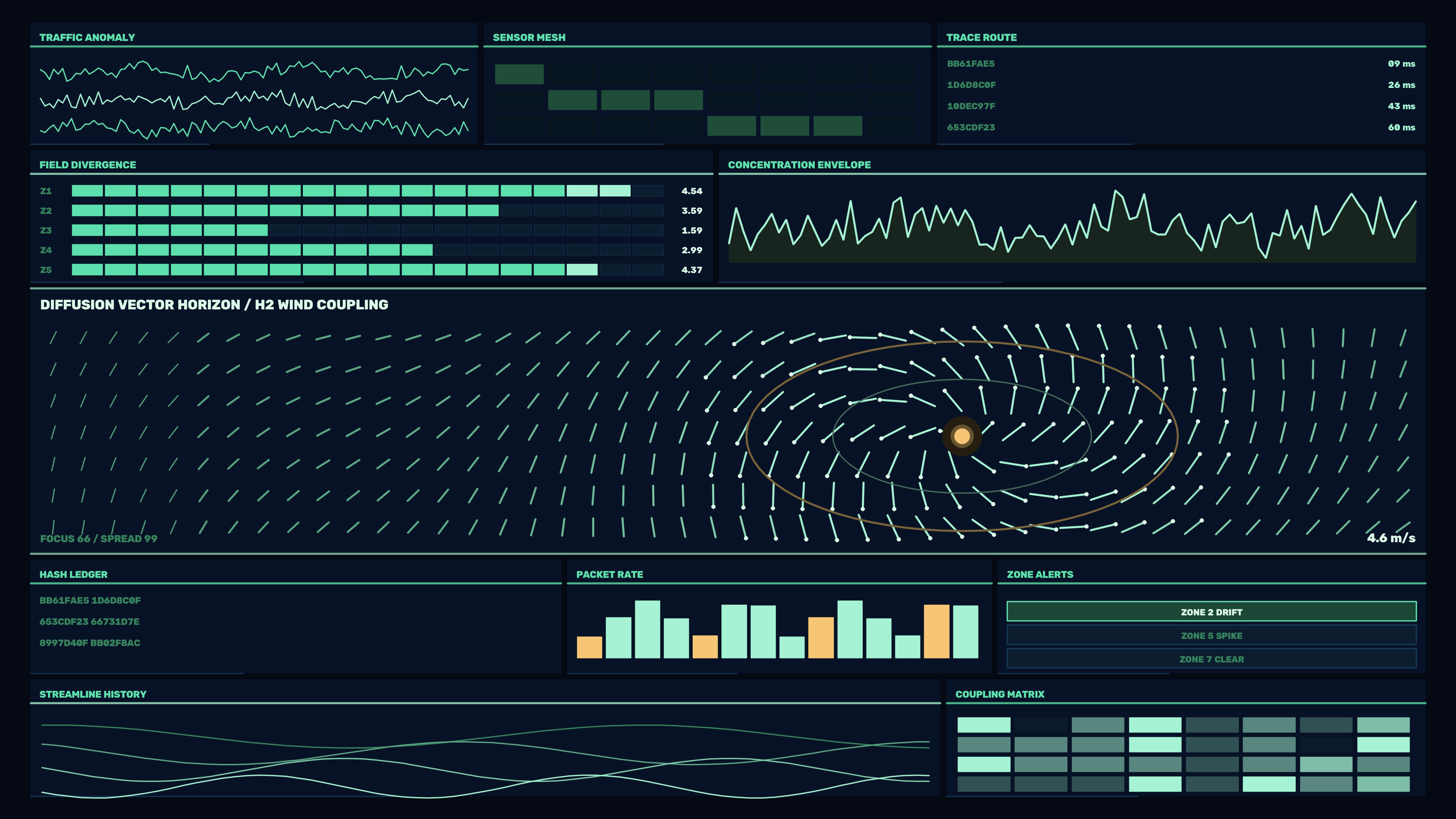Image resolution: width=1456 pixels, height=819 pixels.
Task: Click the 4.54 divergence value
Action: (692, 191)
